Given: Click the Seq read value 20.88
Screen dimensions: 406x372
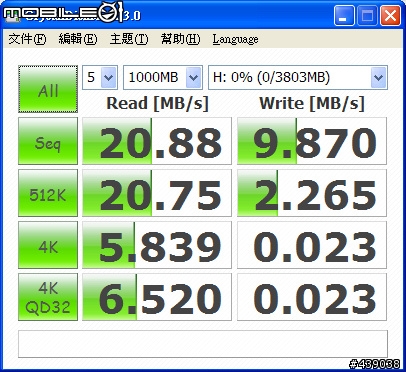Looking at the screenshot, I should coord(157,141).
